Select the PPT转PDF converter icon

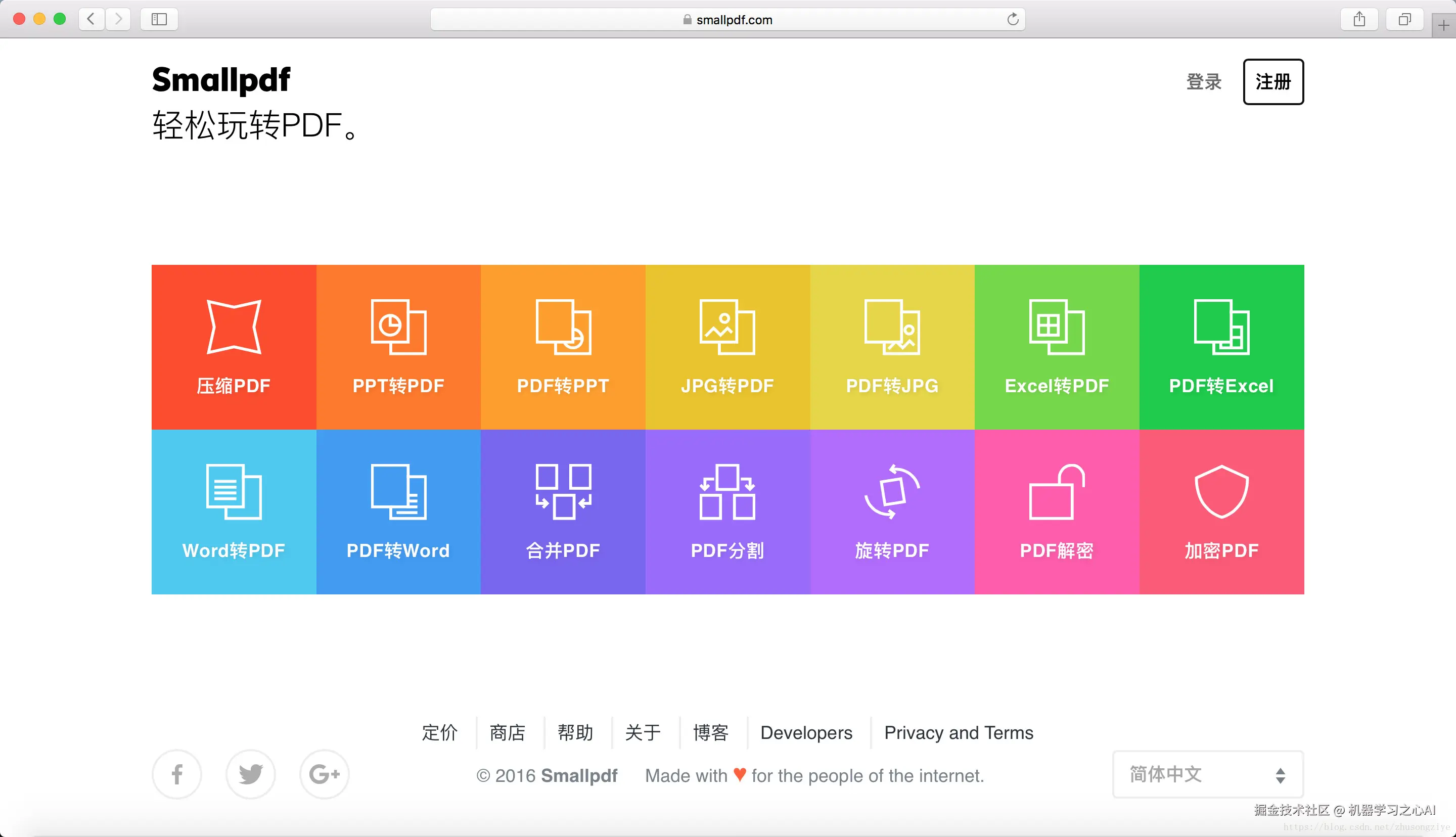point(398,327)
